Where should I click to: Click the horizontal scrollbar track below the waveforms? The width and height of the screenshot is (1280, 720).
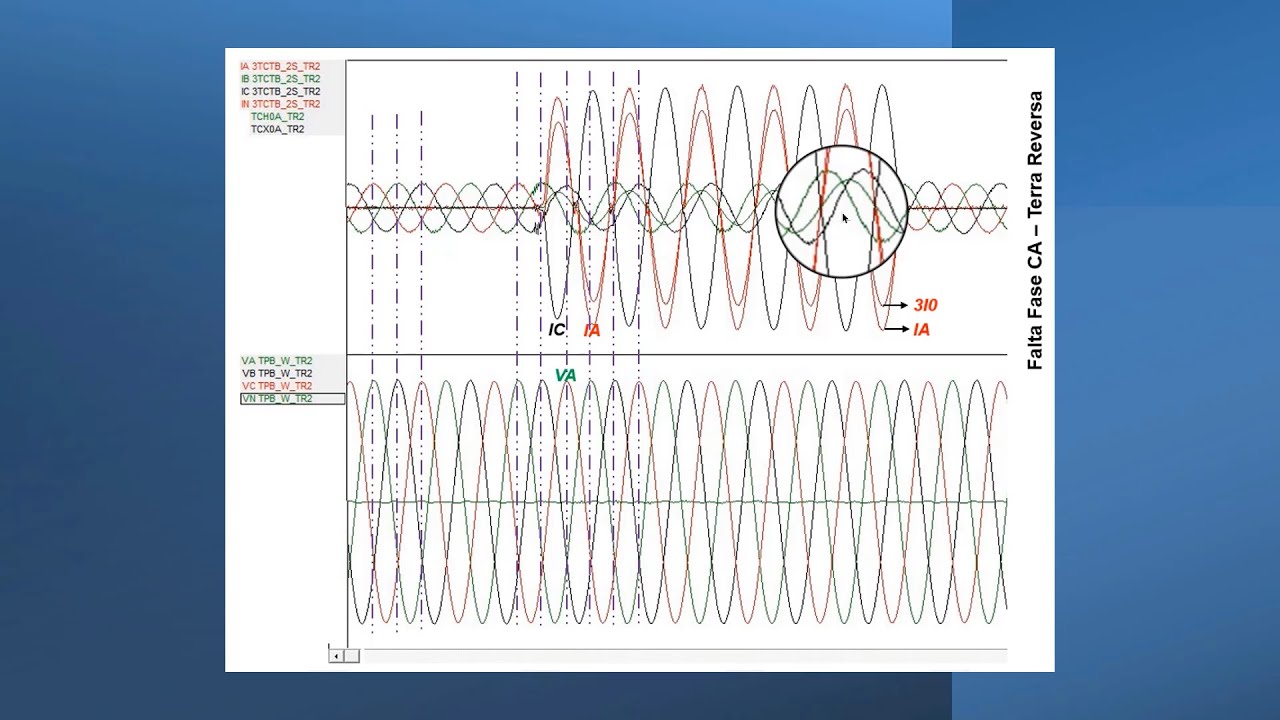coord(685,656)
